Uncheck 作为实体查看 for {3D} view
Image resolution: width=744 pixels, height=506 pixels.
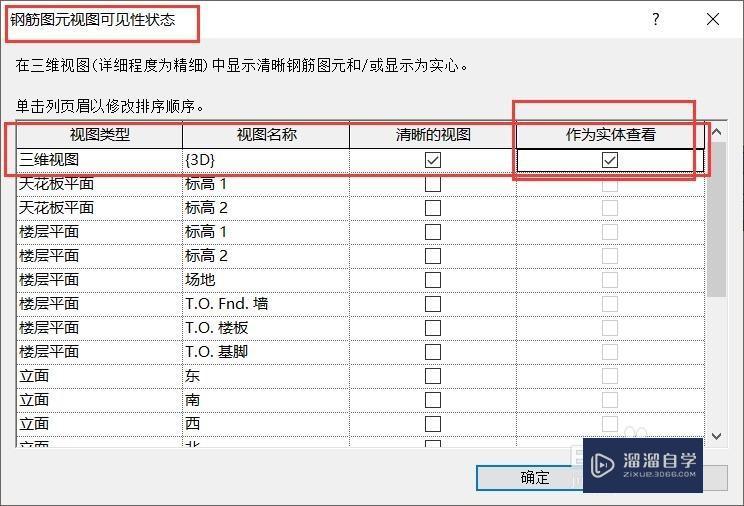pyautogui.click(x=610, y=160)
